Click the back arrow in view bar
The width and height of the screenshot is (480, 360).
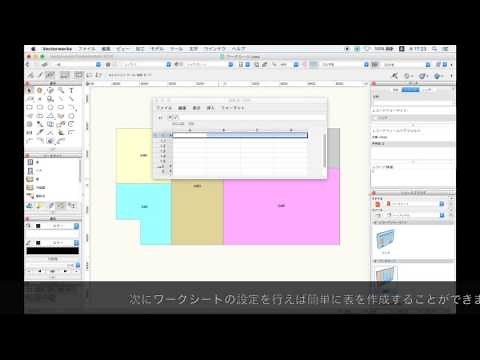[28, 65]
